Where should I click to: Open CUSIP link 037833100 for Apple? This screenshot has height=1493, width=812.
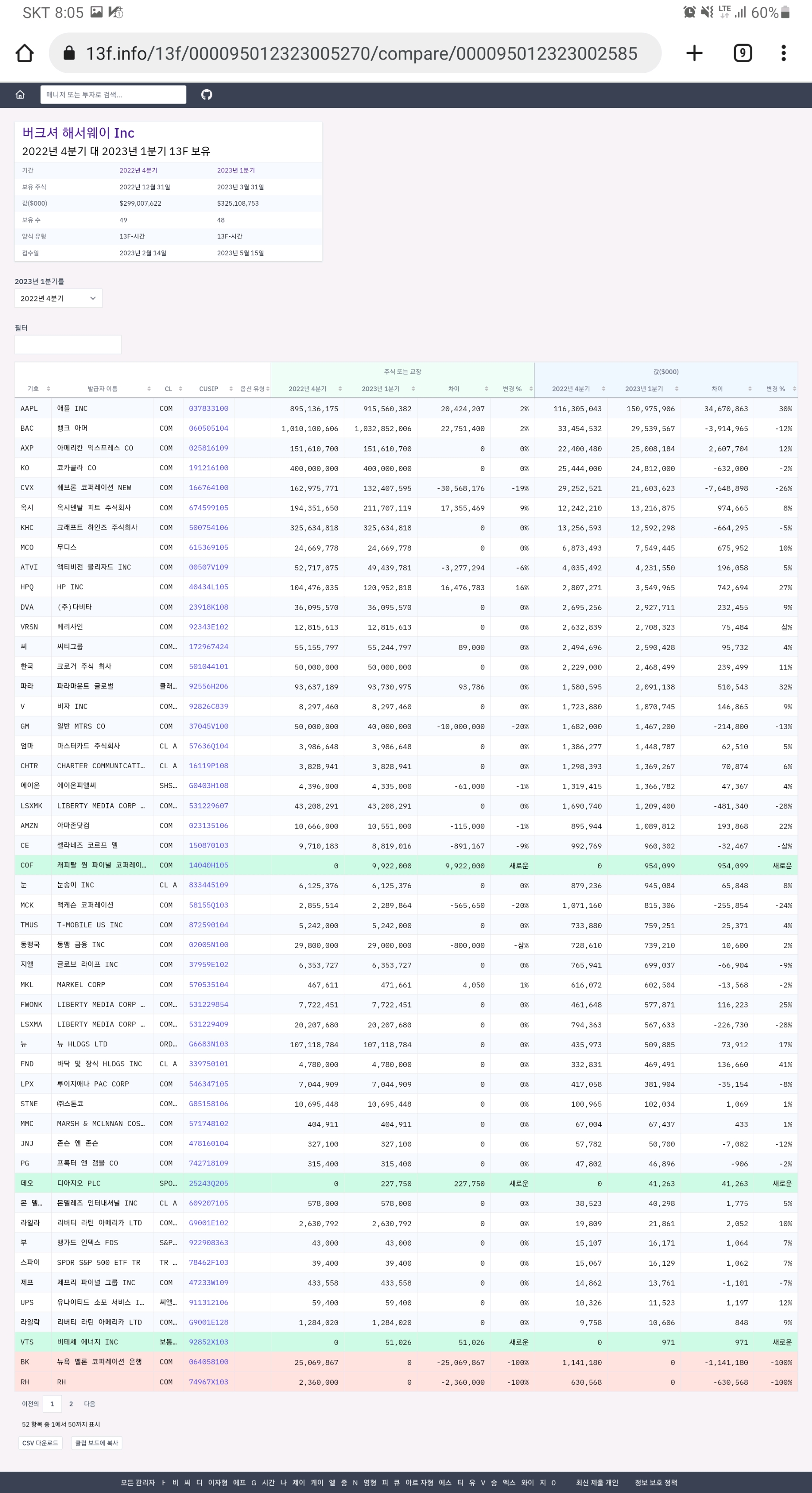tap(209, 408)
